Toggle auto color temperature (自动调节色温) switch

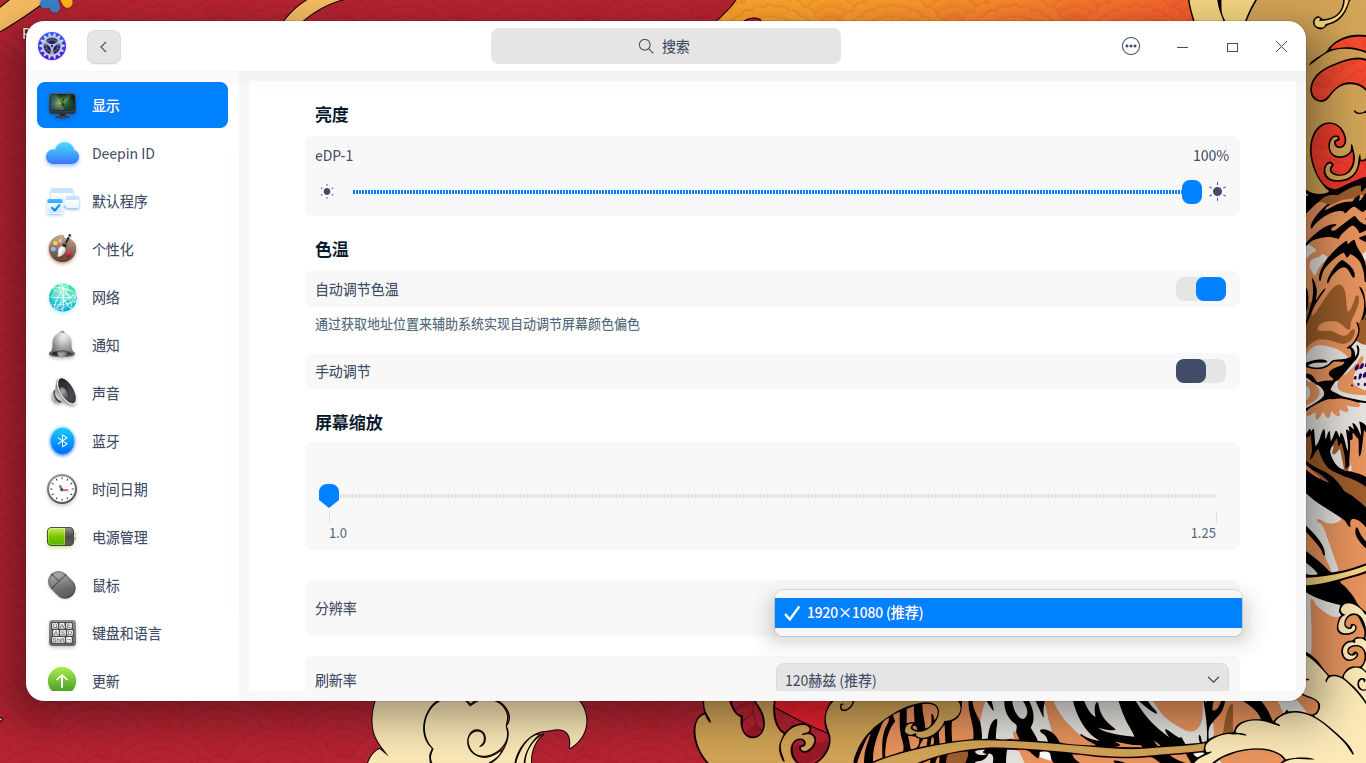(x=1201, y=289)
